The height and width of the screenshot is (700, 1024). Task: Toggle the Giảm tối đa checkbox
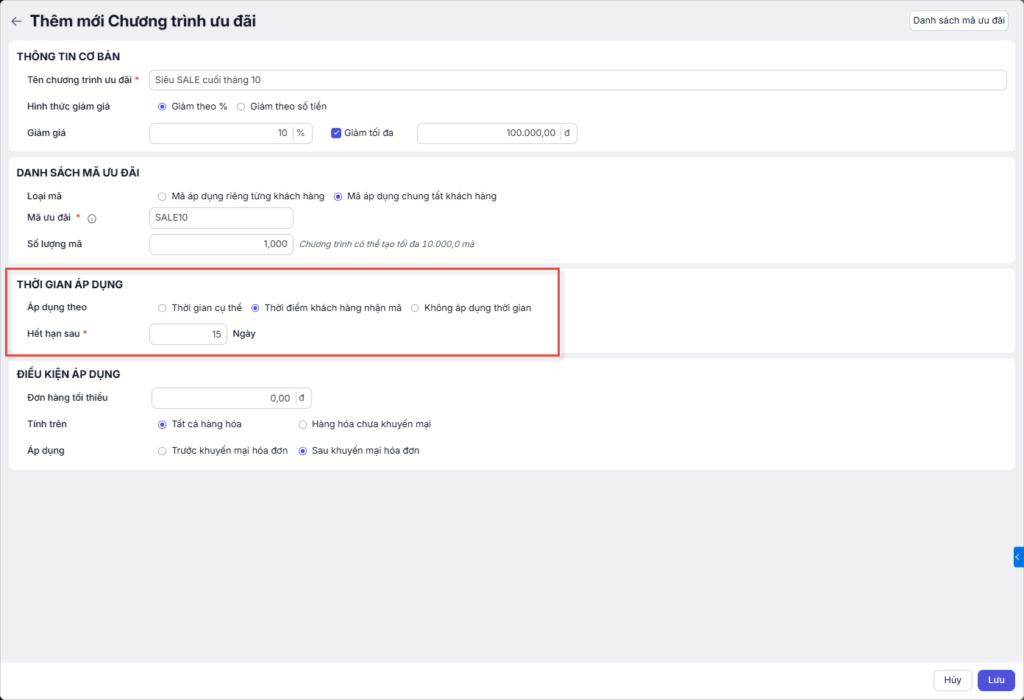point(336,133)
